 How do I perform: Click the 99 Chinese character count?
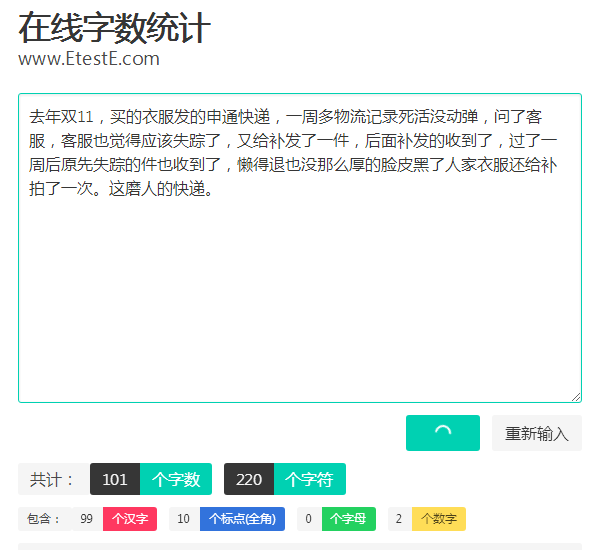pos(86,519)
